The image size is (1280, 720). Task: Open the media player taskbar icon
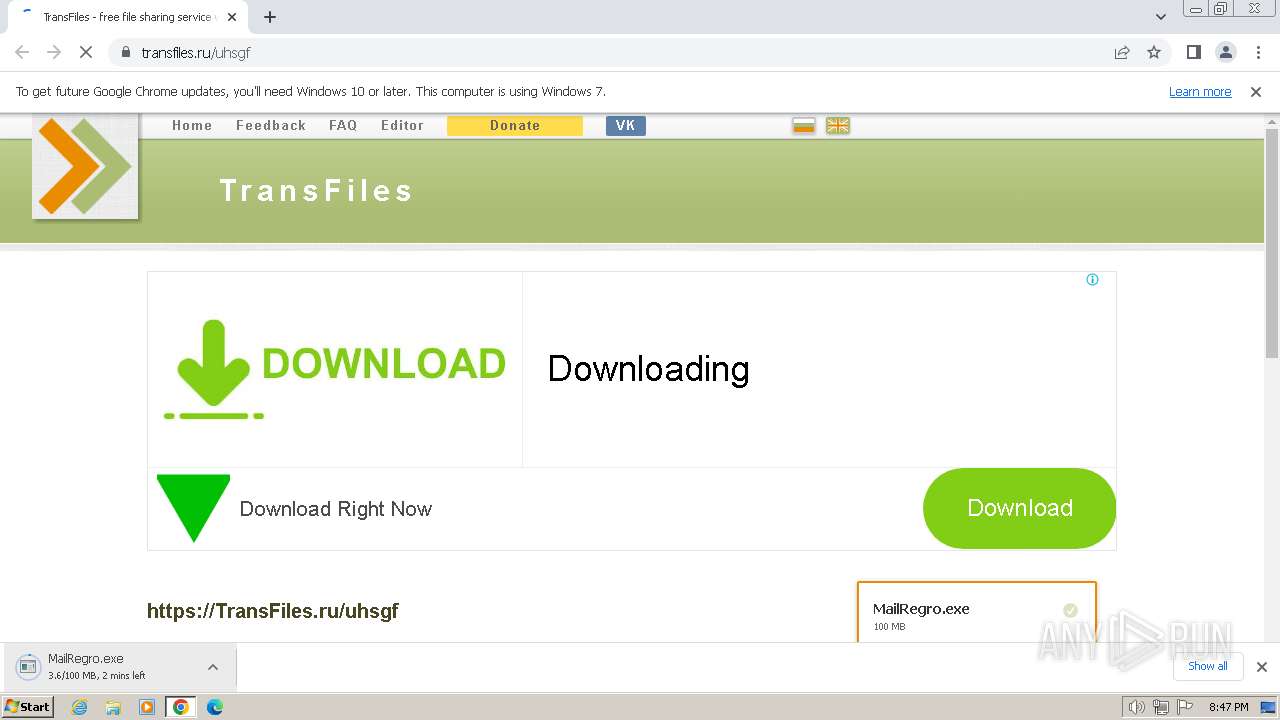[x=147, y=707]
